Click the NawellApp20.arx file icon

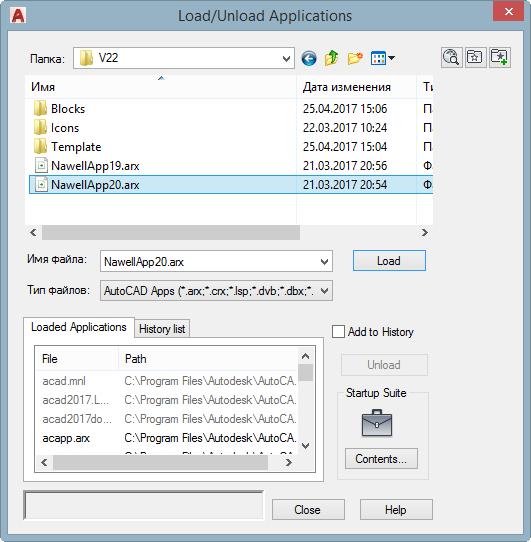pyautogui.click(x=41, y=185)
